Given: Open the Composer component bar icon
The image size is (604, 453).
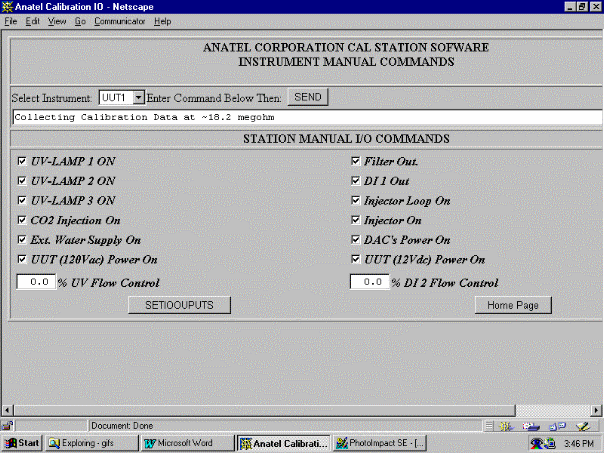Looking at the screenshot, I should (583, 426).
